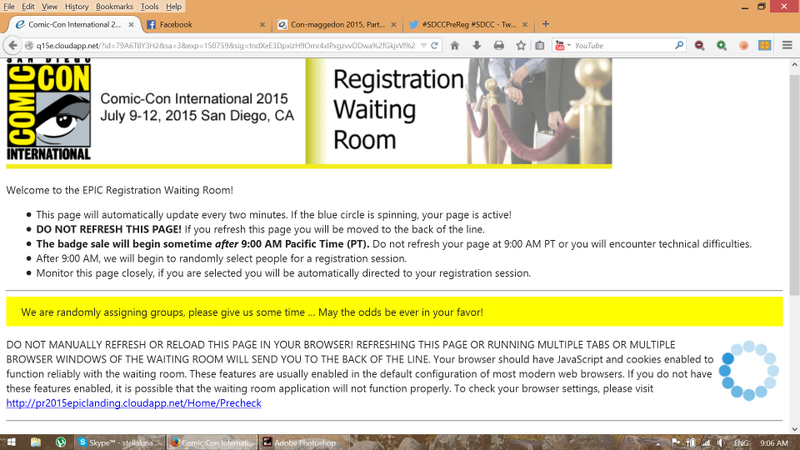This screenshot has height=450, width=800.
Task: Click the reload icon in the address bar
Action: pos(435,45)
